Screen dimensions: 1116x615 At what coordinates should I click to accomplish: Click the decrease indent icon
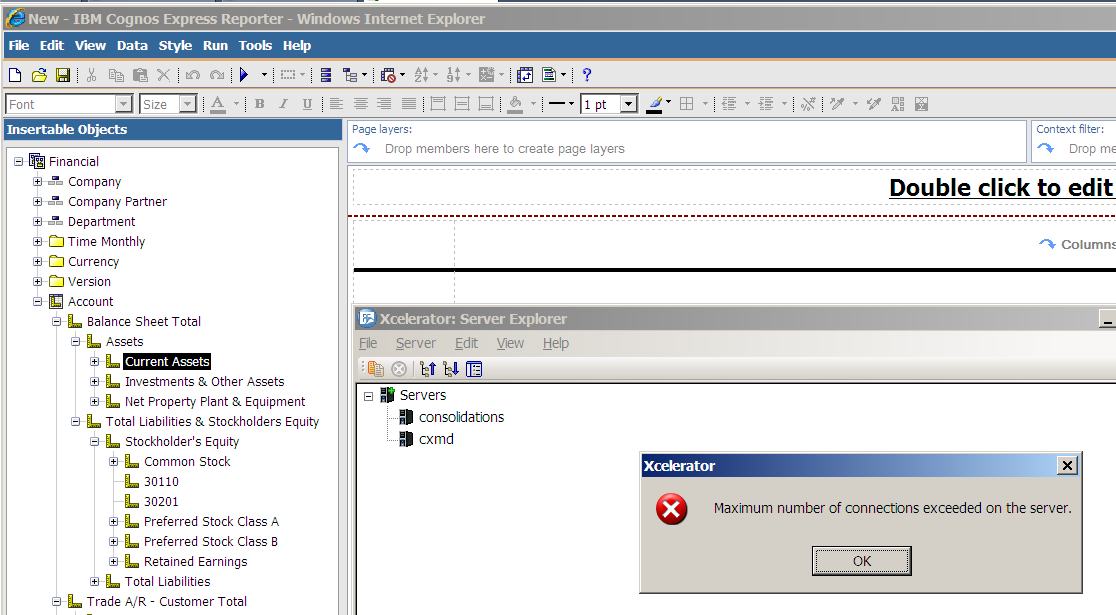729,104
